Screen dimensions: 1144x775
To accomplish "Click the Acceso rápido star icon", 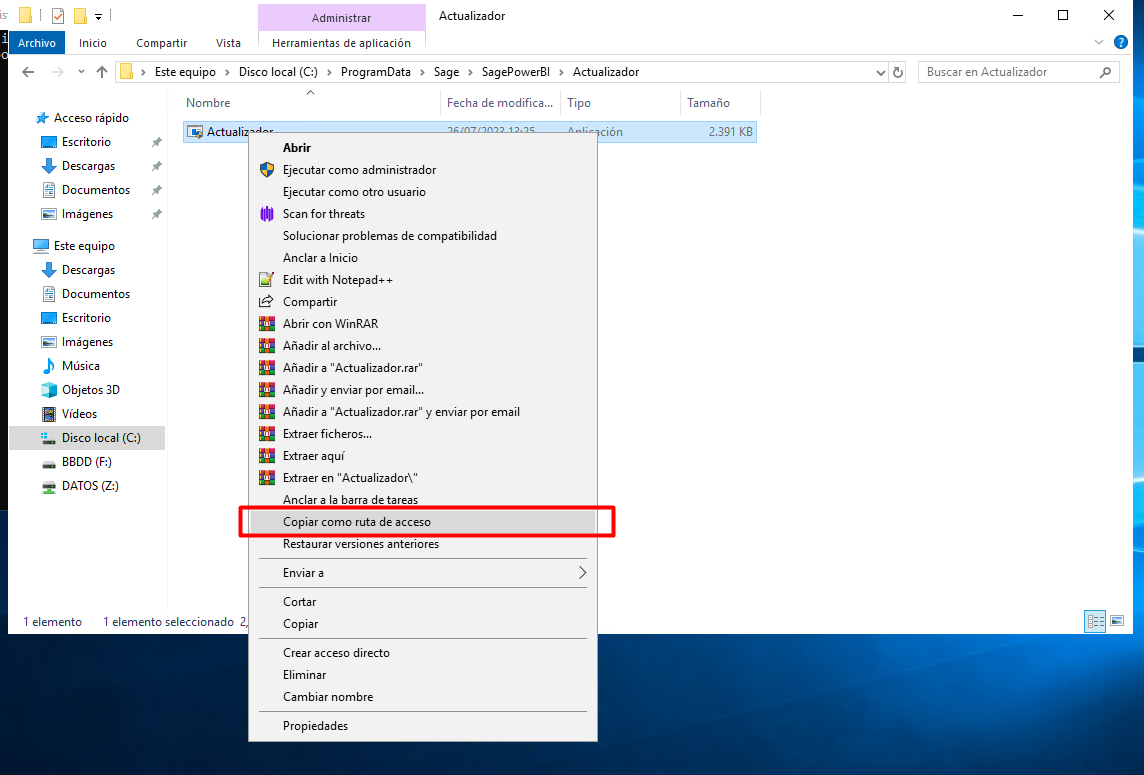I will 42,117.
